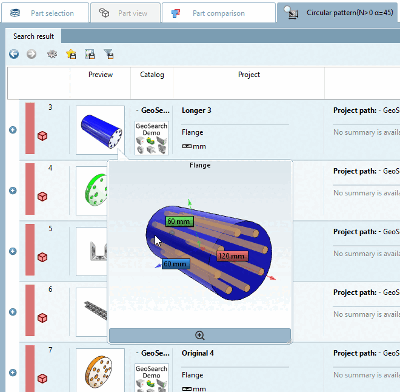Click the GeoSe... catalog text in row 7

pos(153,353)
